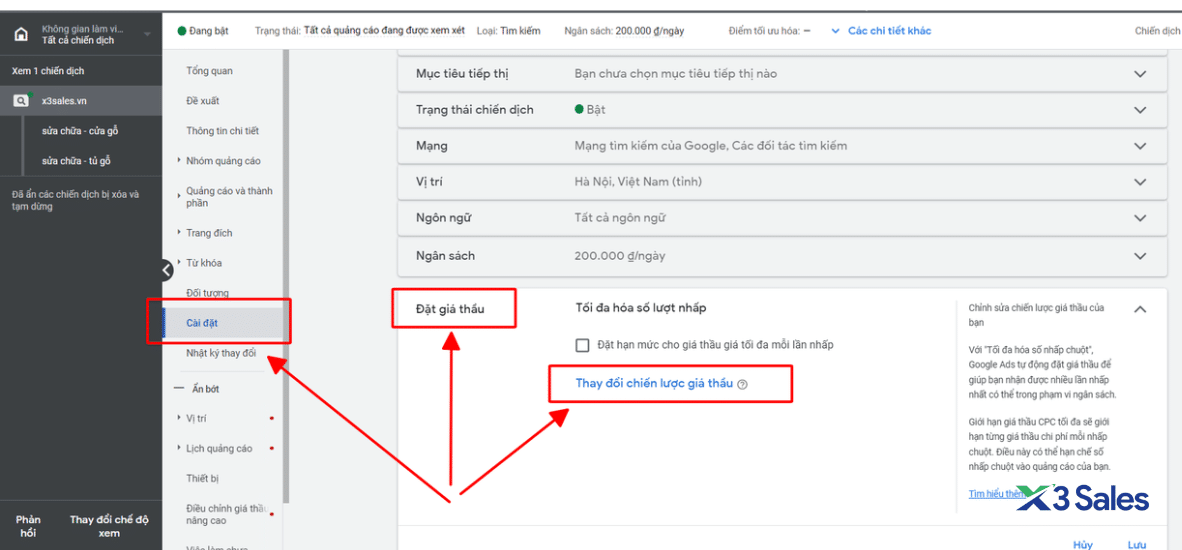This screenshot has height=550, width=1182.
Task: Expand Các chi tiết khác details
Action: (x=881, y=31)
